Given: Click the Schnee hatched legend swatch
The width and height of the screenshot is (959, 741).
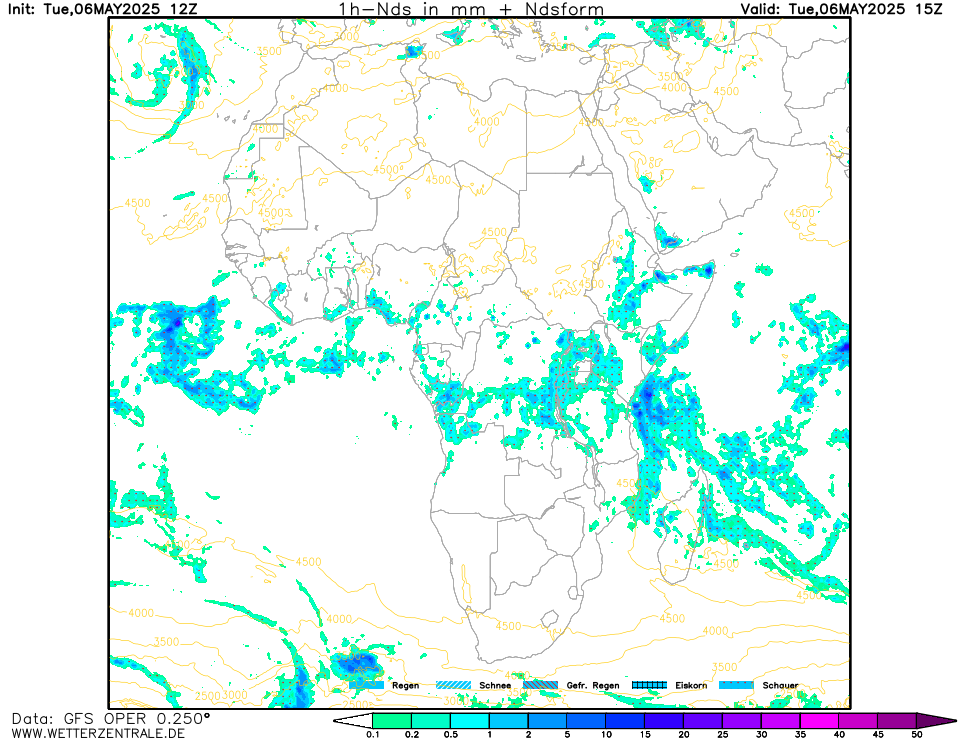Looking at the screenshot, I should [x=454, y=685].
